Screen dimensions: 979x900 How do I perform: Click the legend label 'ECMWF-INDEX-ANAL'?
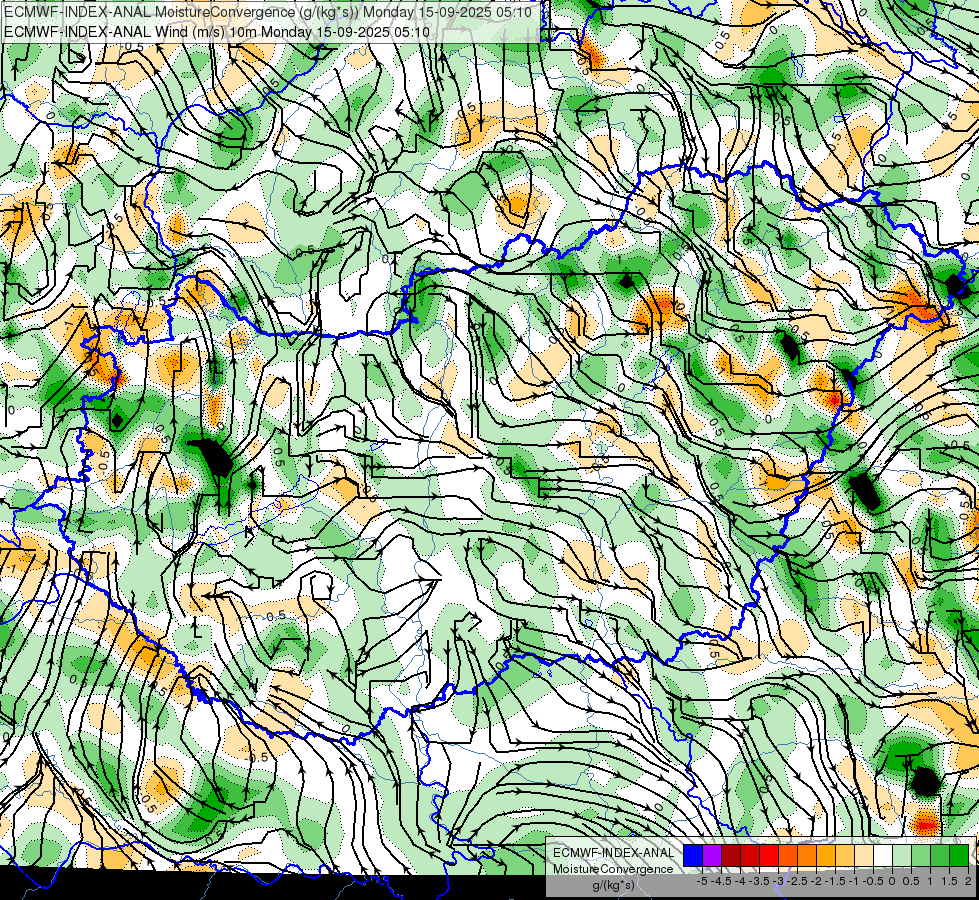[x=614, y=853]
